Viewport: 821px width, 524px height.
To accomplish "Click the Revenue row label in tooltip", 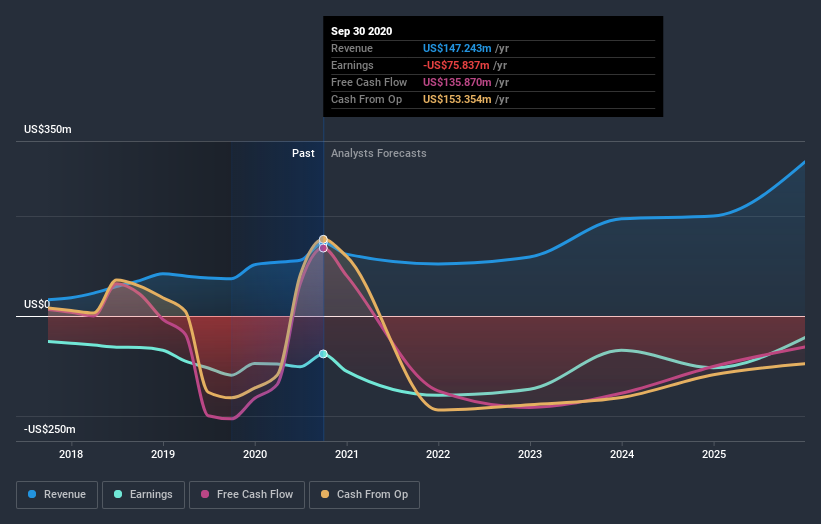I will pos(352,48).
